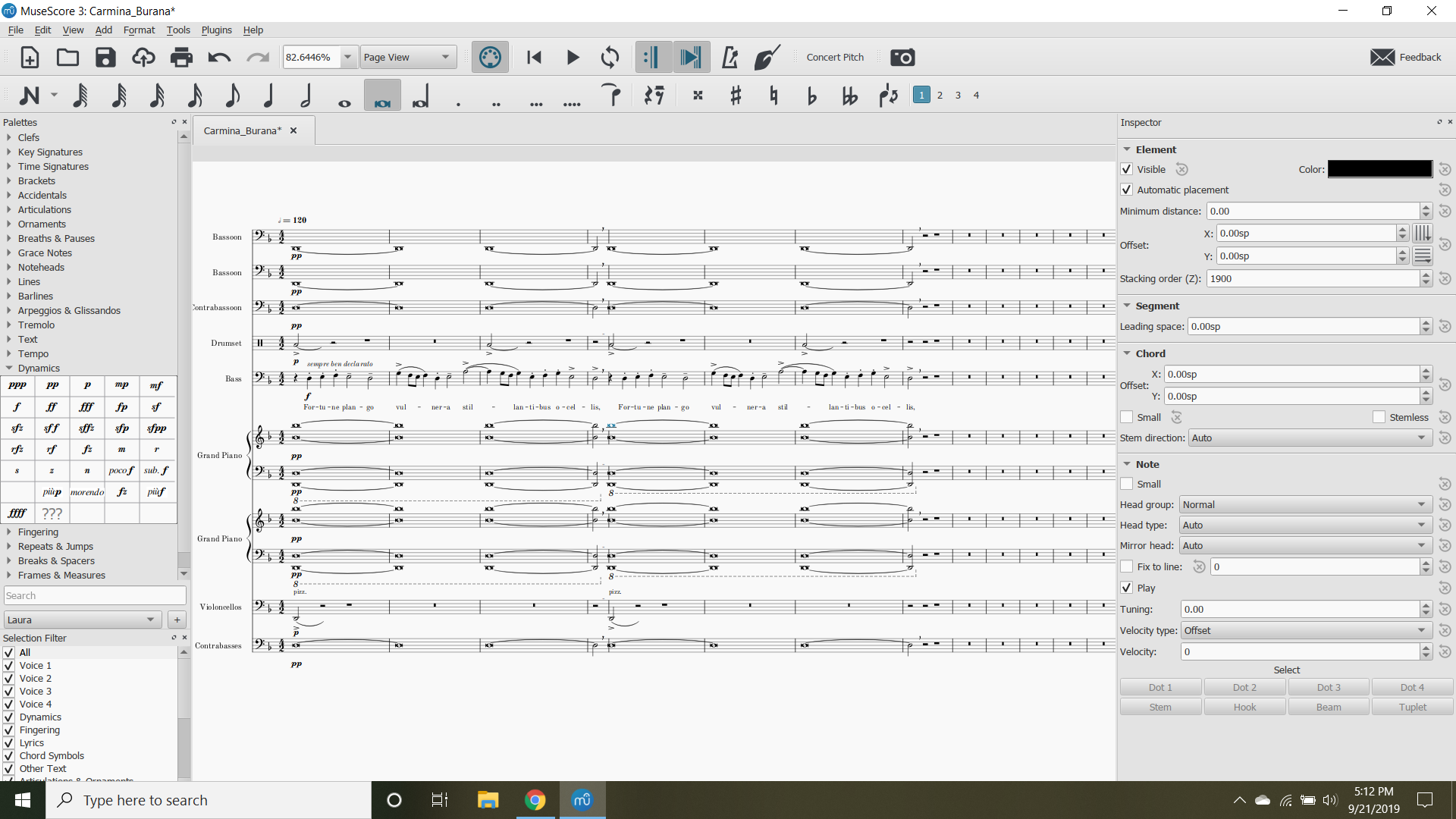This screenshot has height=819, width=1456.
Task: Click the Metronome icon
Action: pos(729,57)
